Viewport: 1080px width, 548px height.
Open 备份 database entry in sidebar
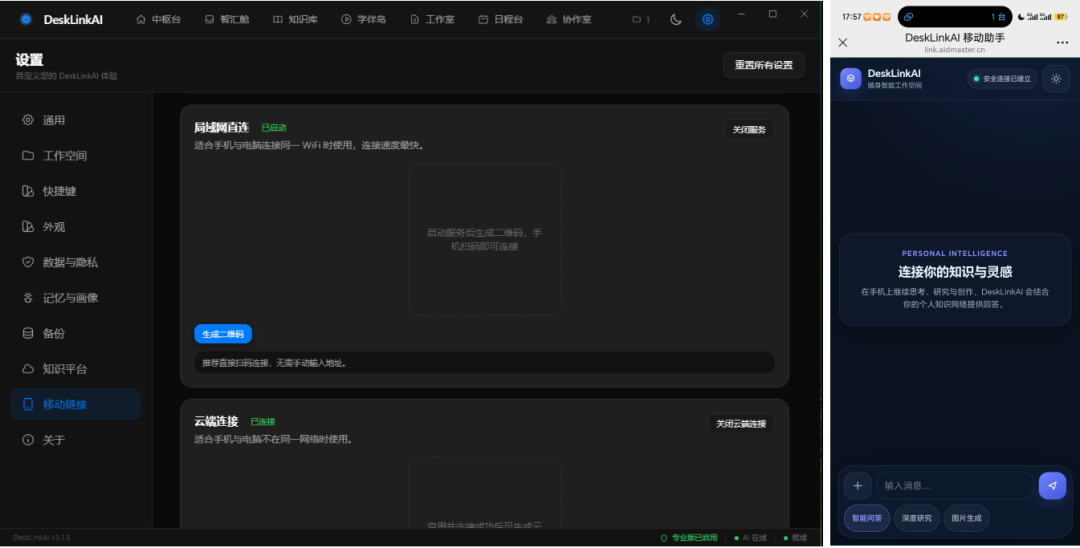click(x=76, y=333)
